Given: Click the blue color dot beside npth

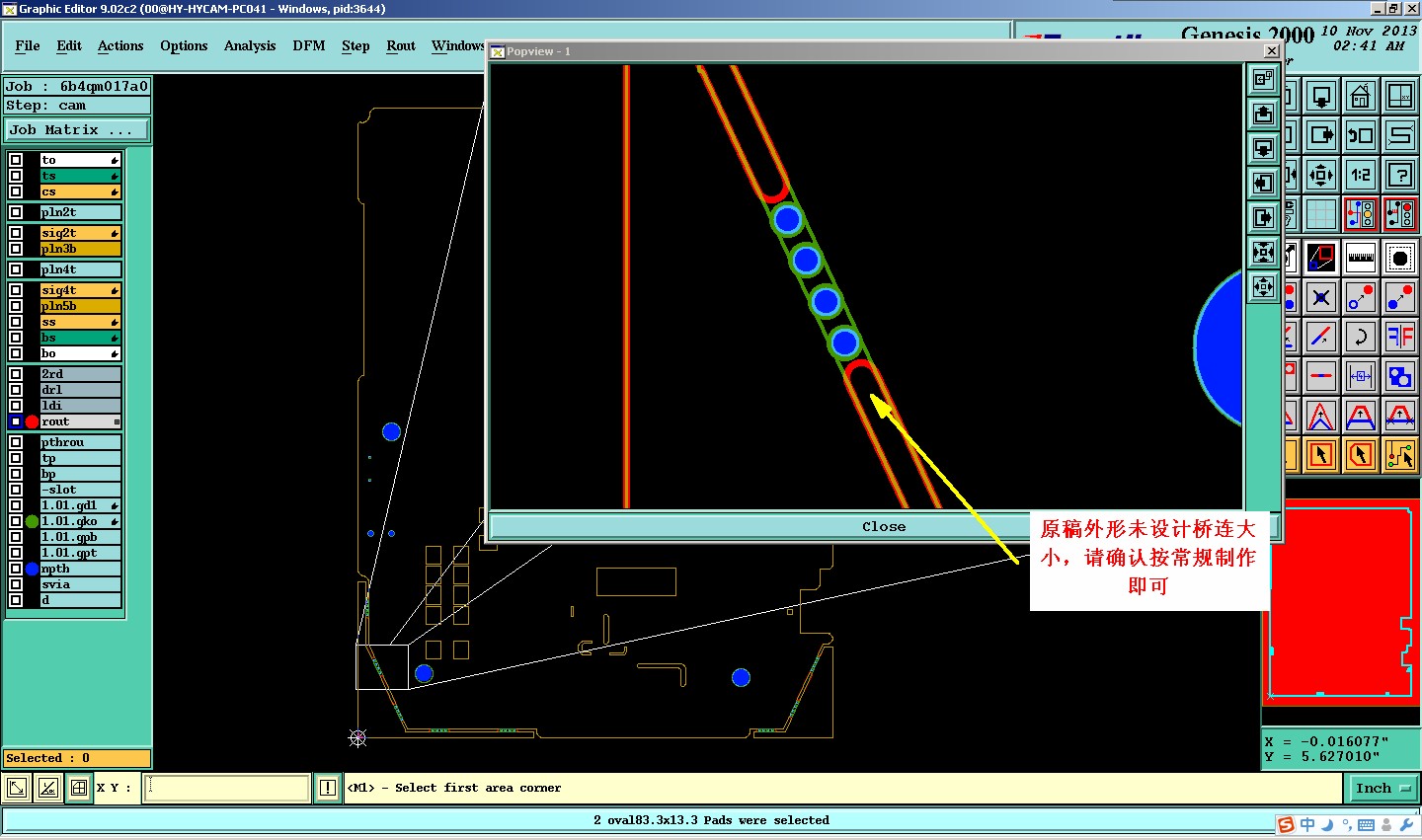Looking at the screenshot, I should 32,569.
